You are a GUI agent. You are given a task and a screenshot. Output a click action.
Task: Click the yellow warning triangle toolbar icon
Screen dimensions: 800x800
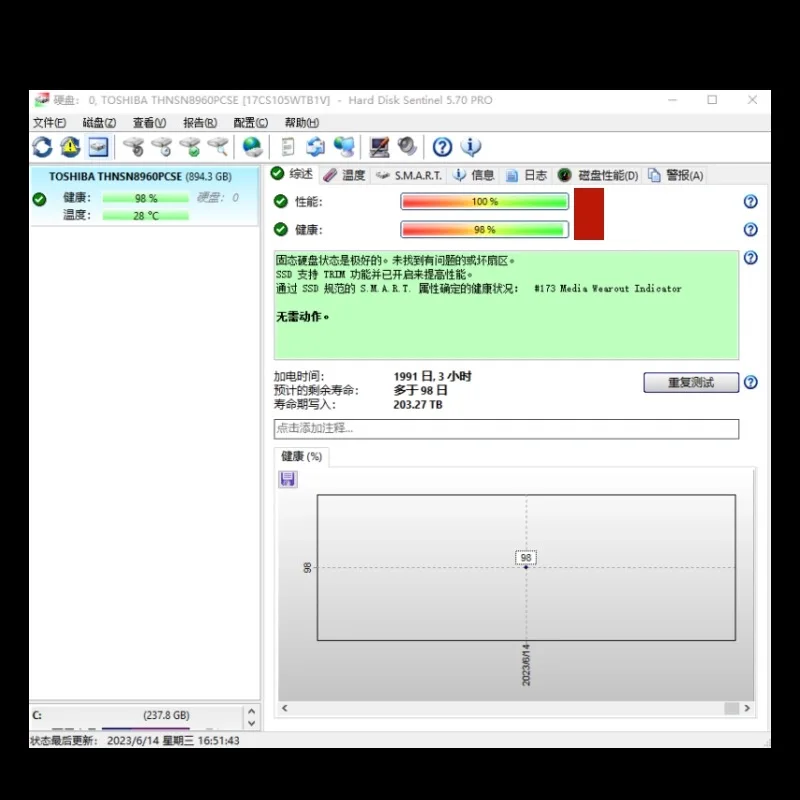(x=70, y=147)
